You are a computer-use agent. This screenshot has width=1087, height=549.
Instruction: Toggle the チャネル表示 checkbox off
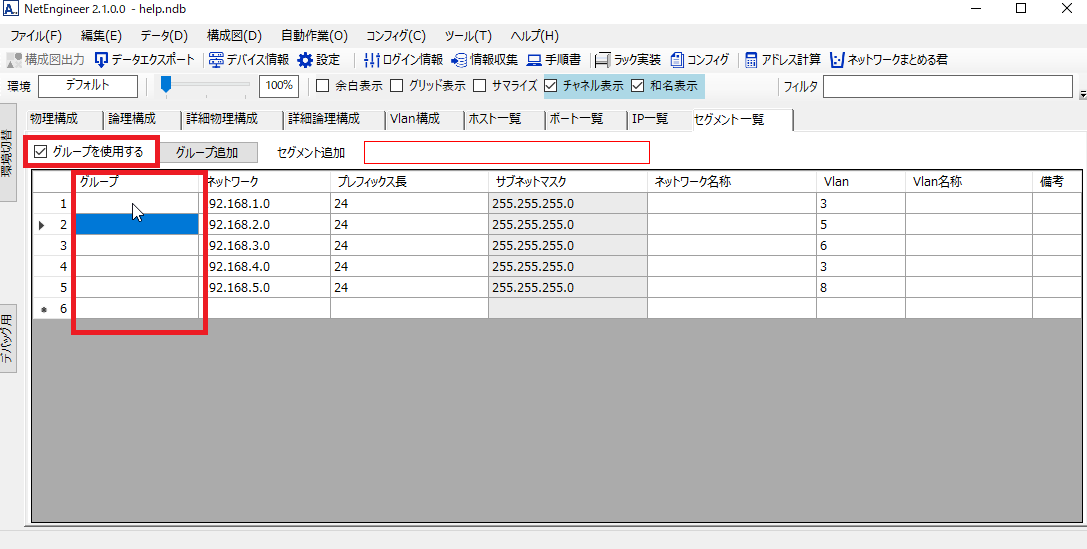[551, 86]
